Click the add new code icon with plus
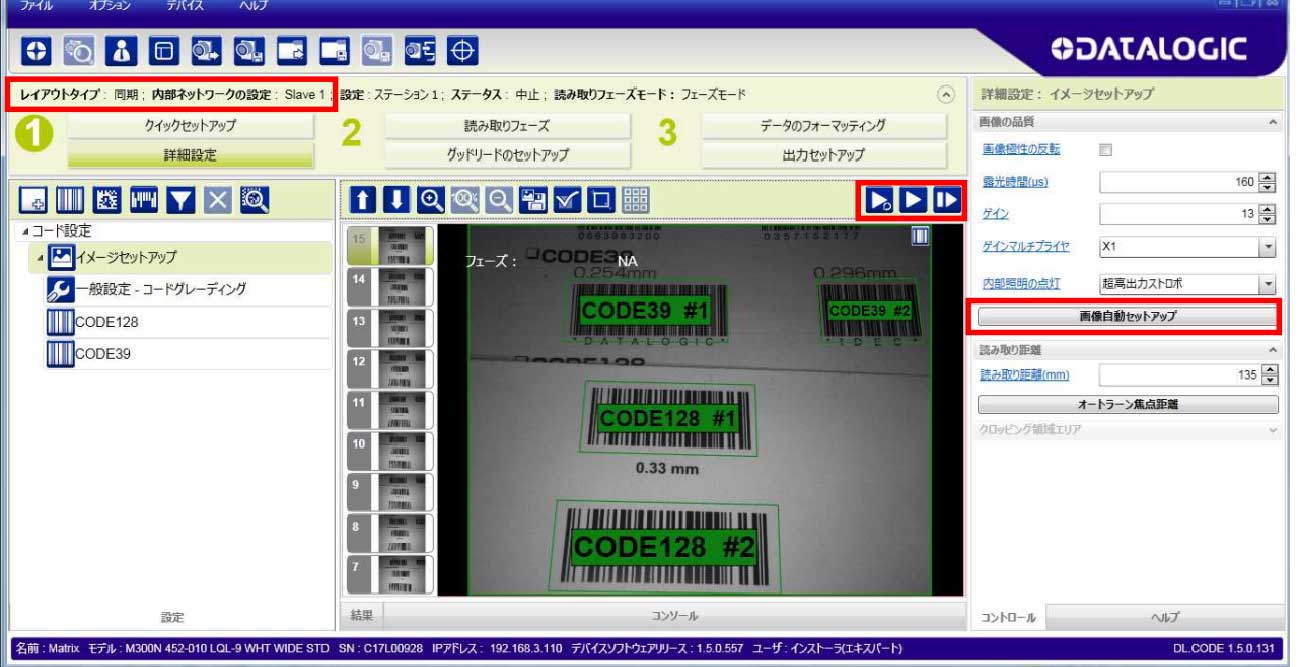 click(33, 200)
